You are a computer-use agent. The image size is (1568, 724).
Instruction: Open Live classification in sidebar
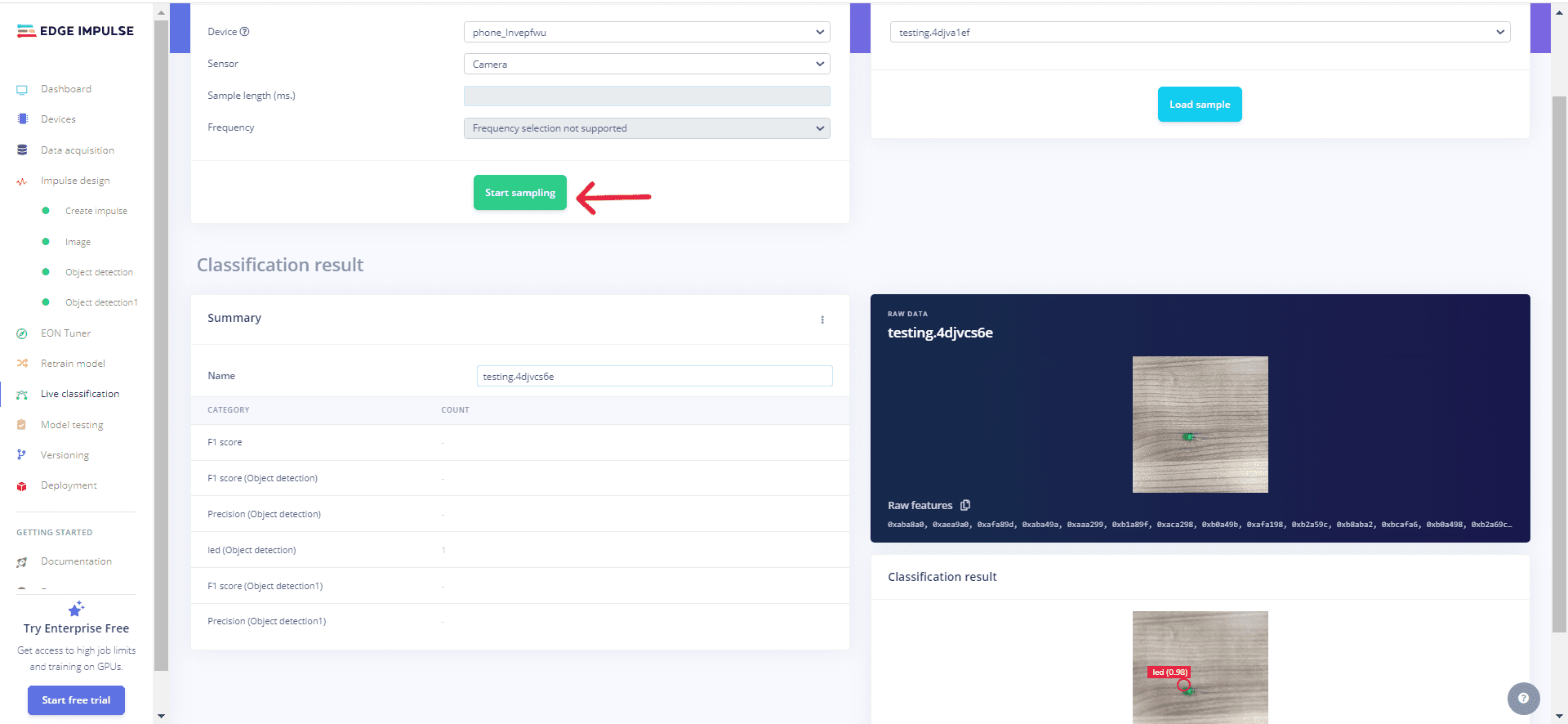(x=79, y=394)
